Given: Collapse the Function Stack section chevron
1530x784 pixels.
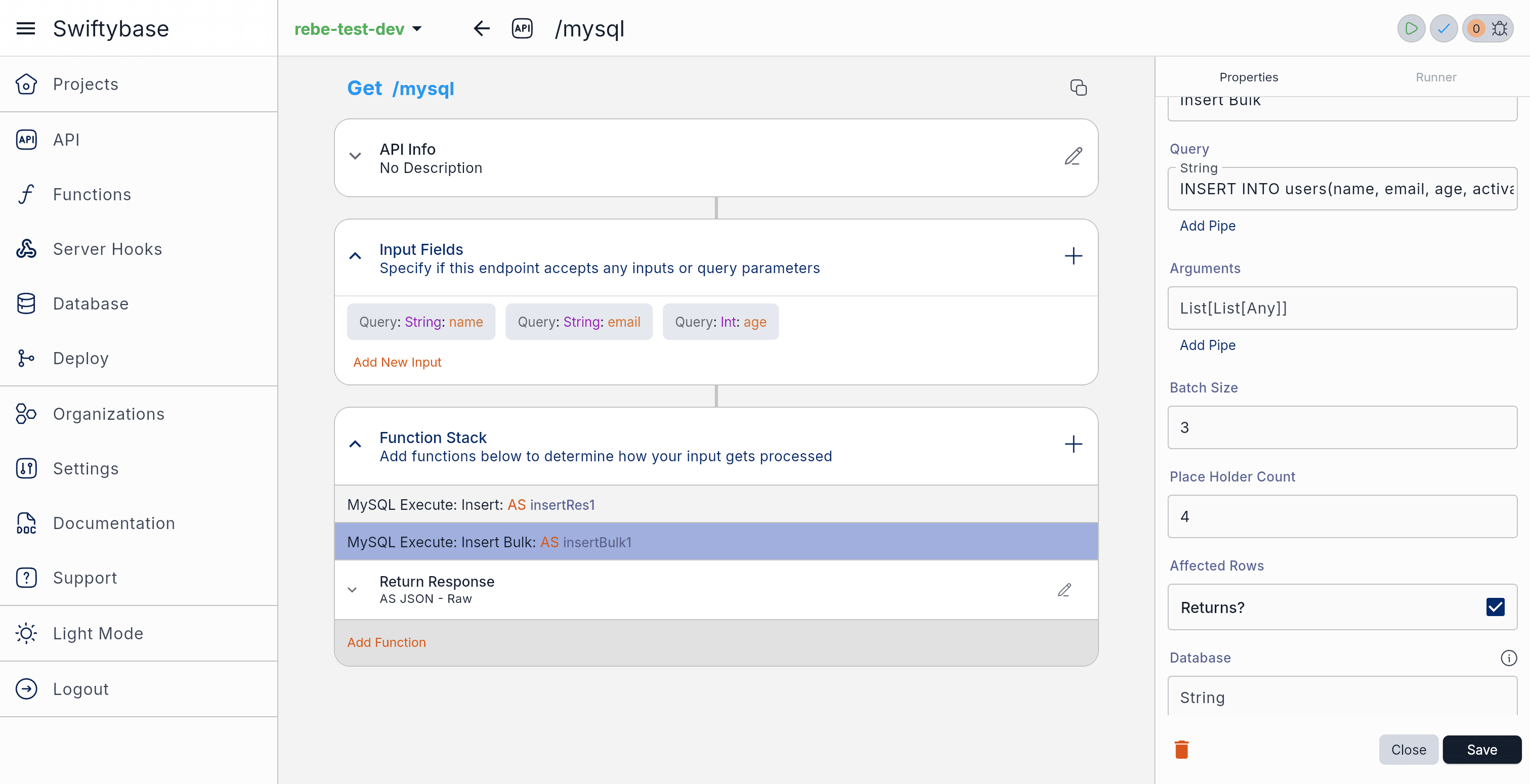Looking at the screenshot, I should point(355,444).
